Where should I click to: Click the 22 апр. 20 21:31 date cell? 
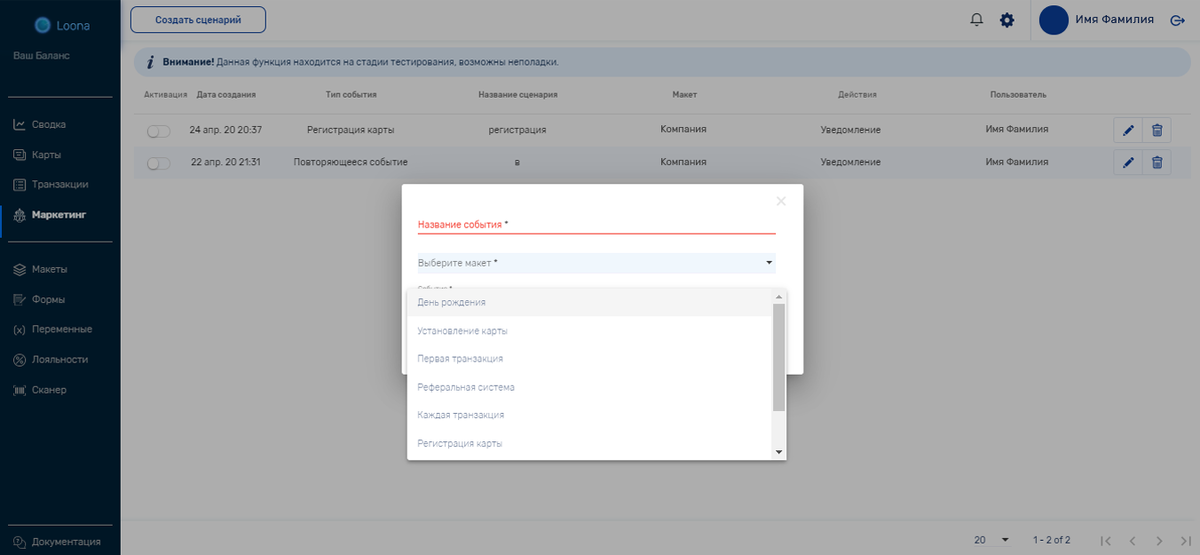(226, 162)
